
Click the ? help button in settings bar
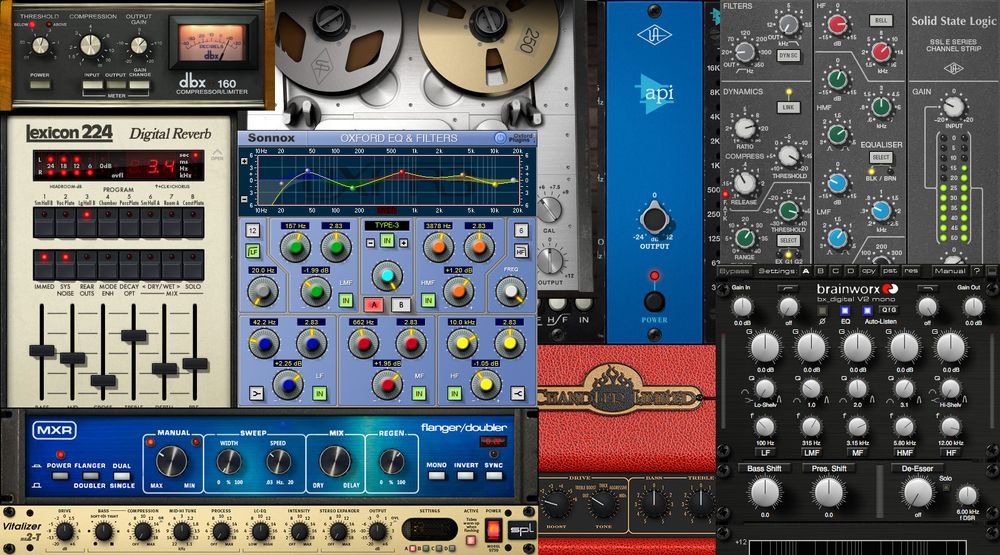point(976,271)
